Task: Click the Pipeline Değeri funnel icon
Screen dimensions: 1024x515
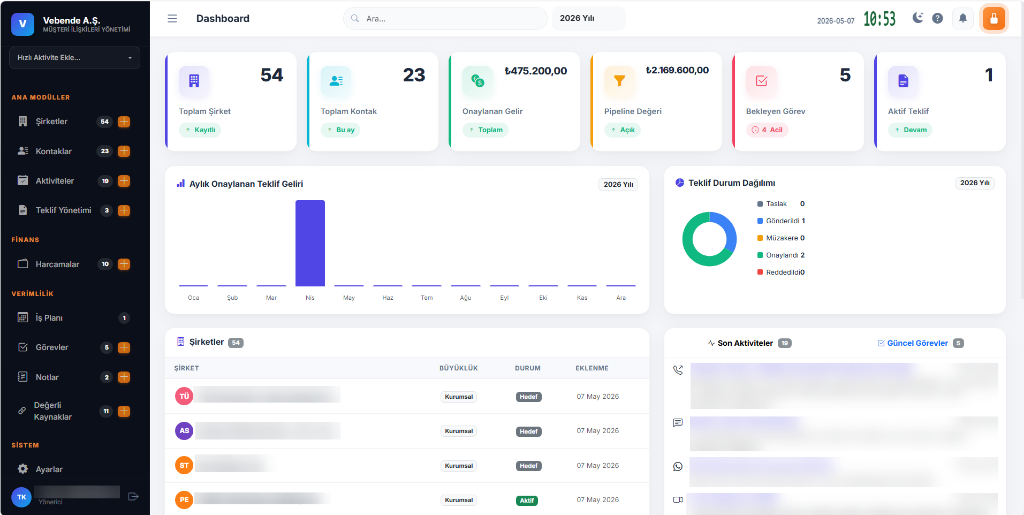Action: point(619,81)
